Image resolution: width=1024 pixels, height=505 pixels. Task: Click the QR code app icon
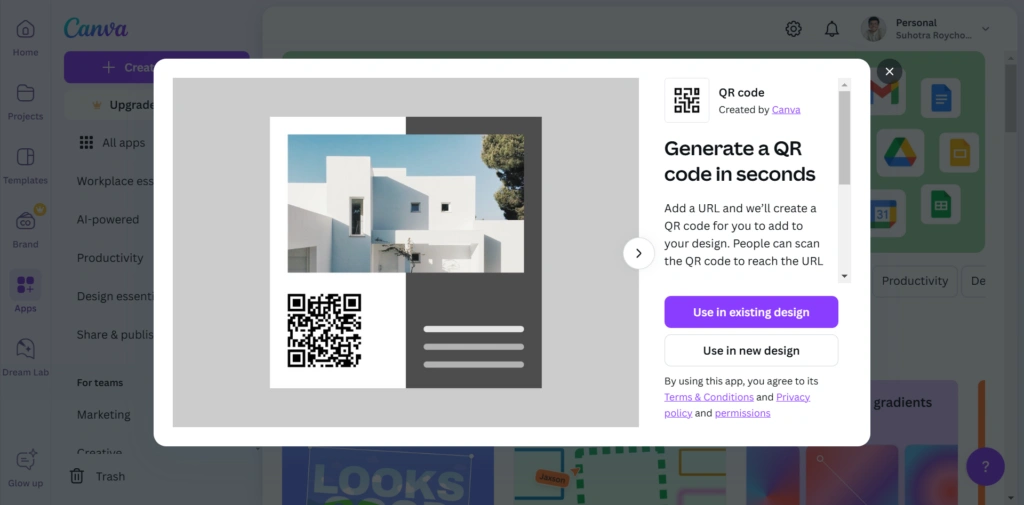[x=686, y=100]
